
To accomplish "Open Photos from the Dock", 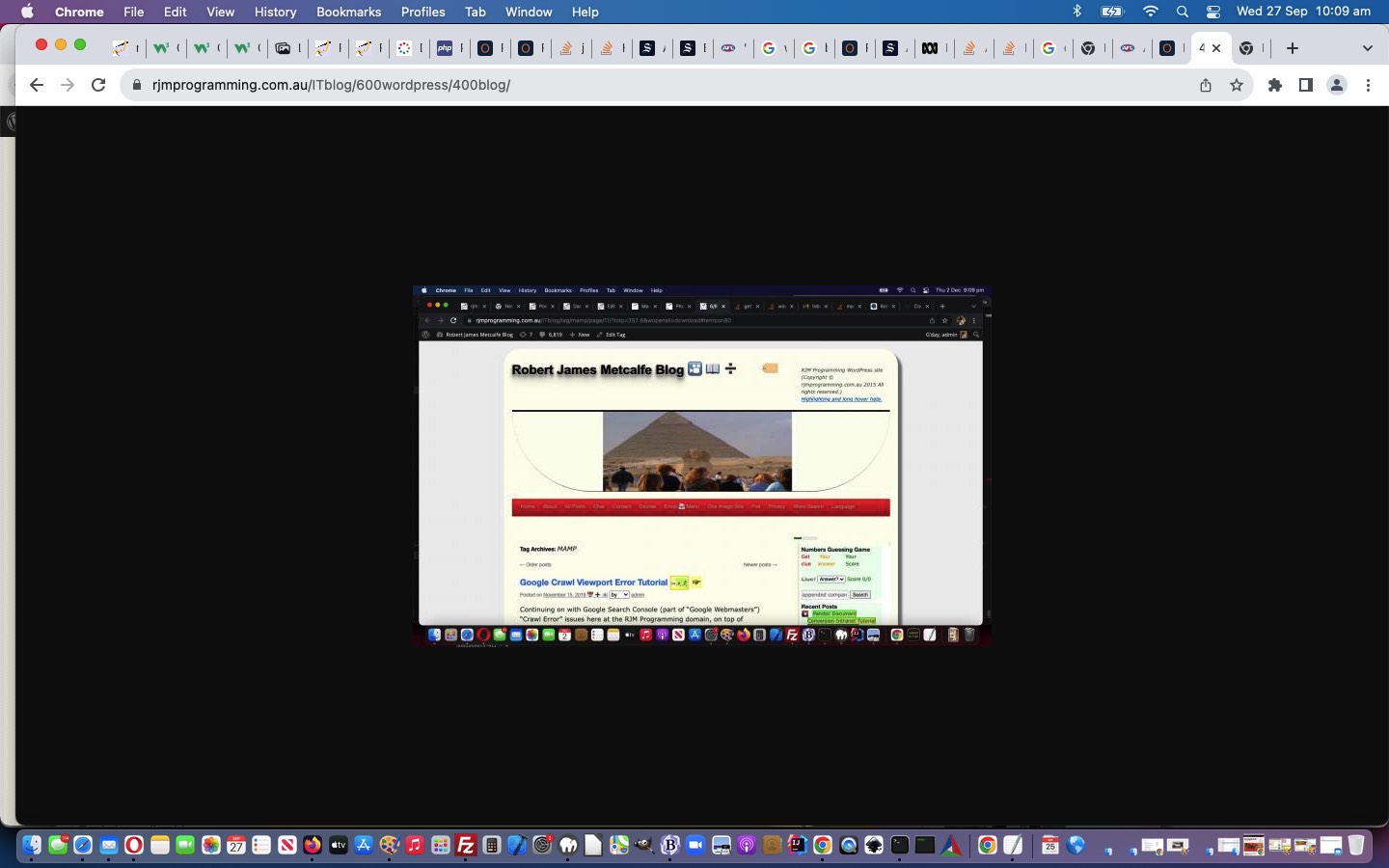I will 211,845.
